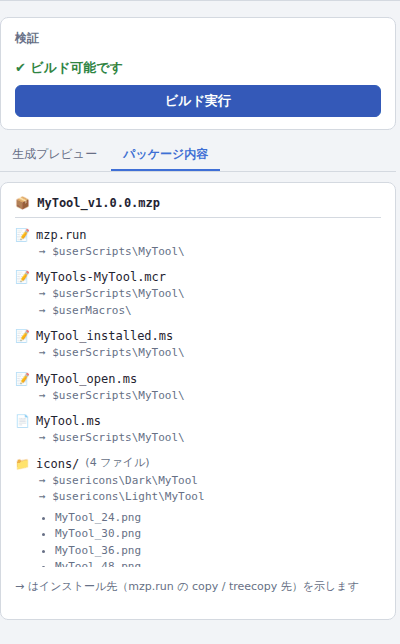This screenshot has width=400, height=644.
Task: Click MyTool_24.png in the icons list
Action: [98, 517]
